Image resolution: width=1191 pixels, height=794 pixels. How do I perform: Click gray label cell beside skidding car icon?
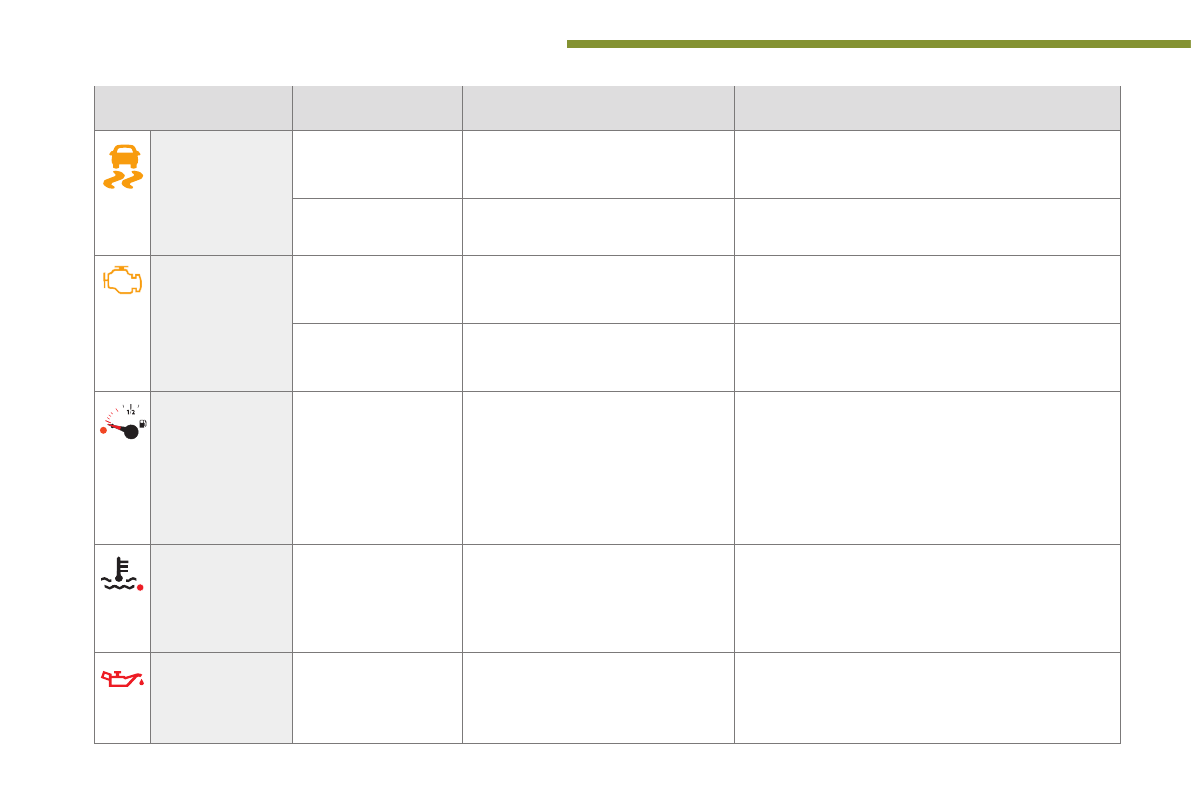coord(221,192)
